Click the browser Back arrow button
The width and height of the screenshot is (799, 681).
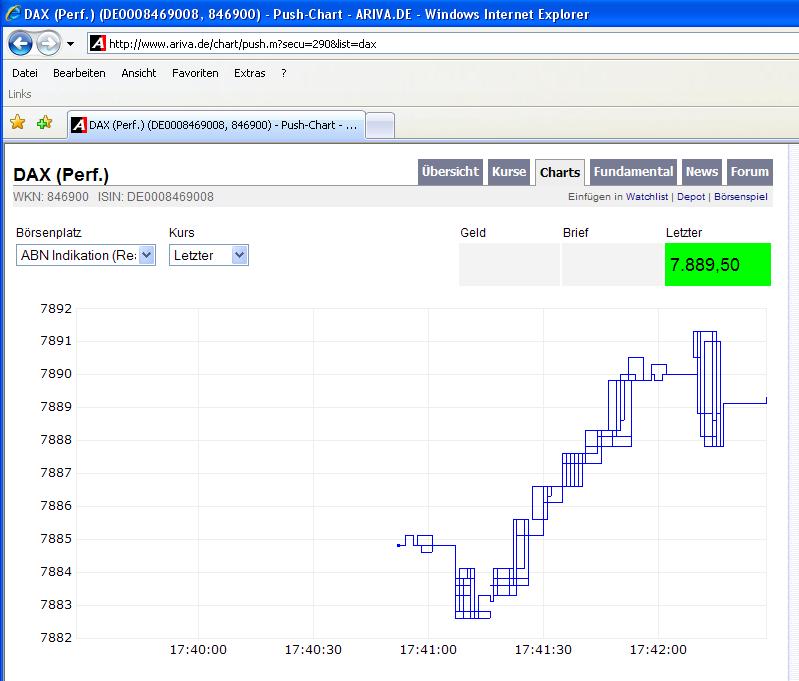pos(20,44)
